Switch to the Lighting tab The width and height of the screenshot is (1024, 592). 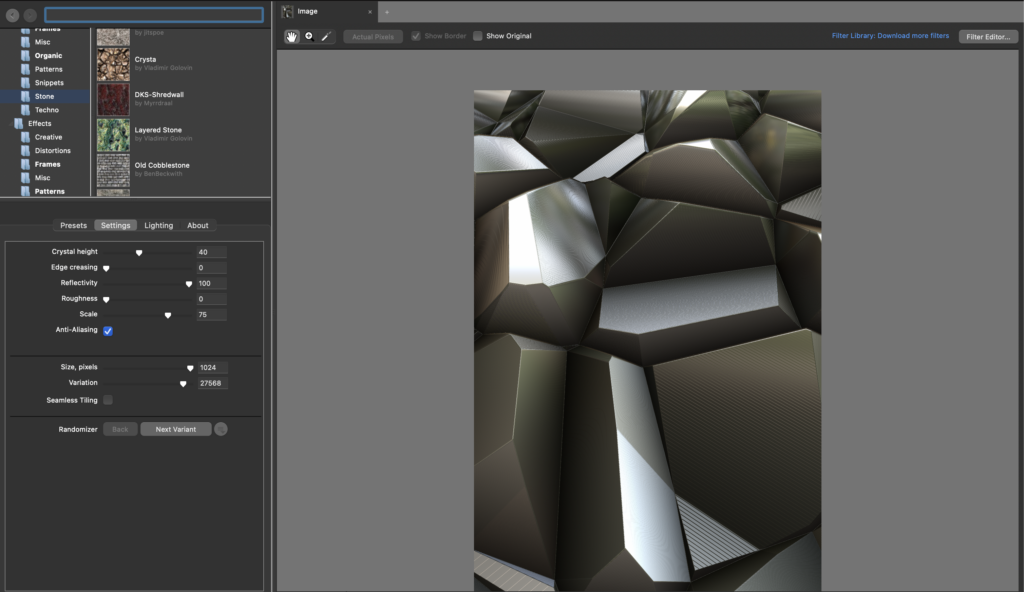tap(158, 225)
